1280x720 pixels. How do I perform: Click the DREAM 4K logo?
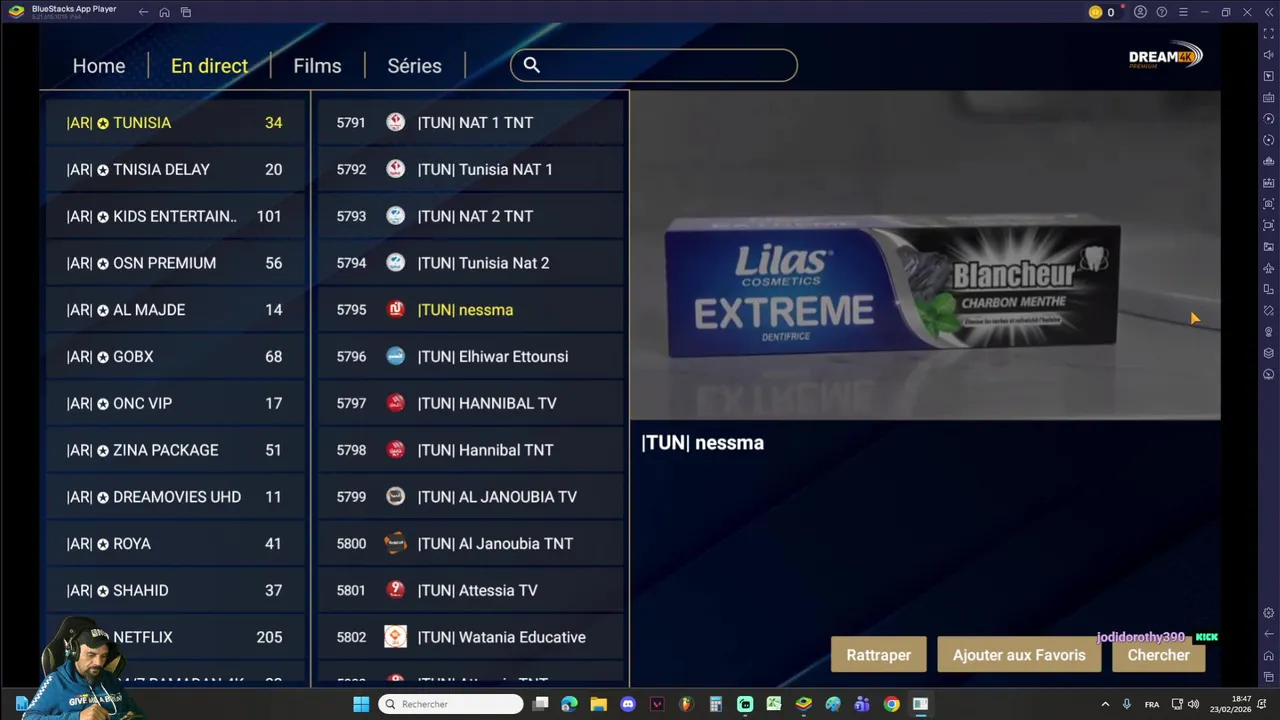(1165, 57)
